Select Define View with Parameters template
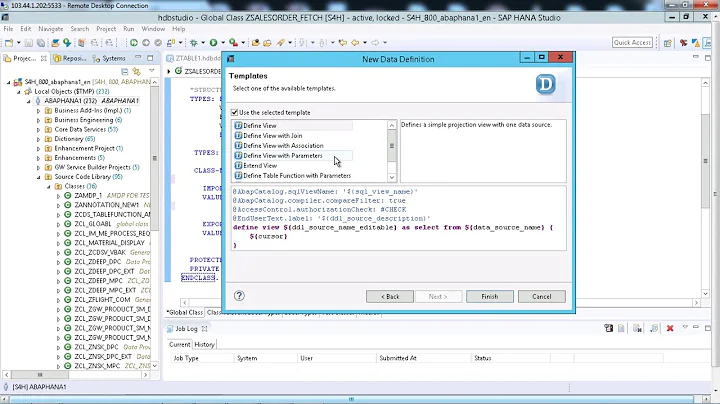720x404 pixels. (x=283, y=156)
